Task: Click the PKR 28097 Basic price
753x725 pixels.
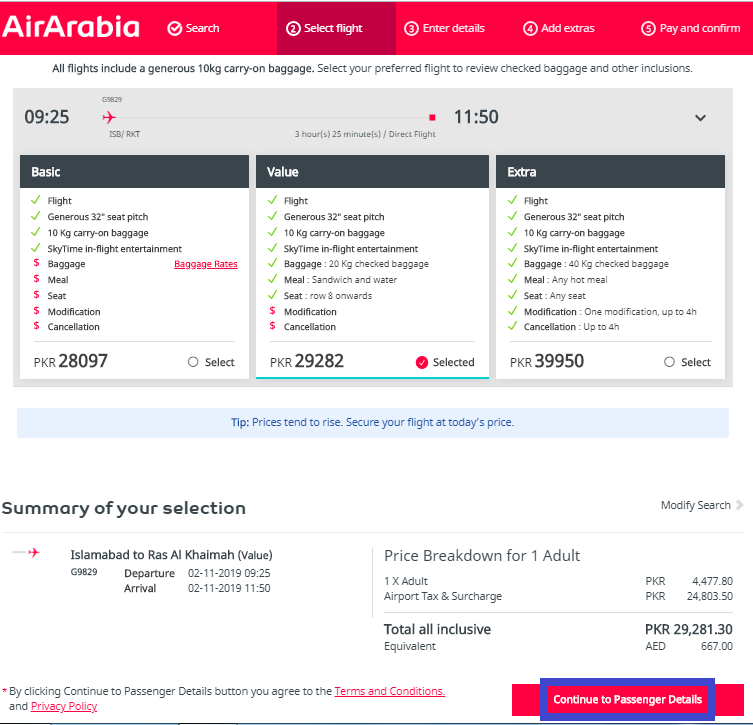Action: tap(71, 361)
